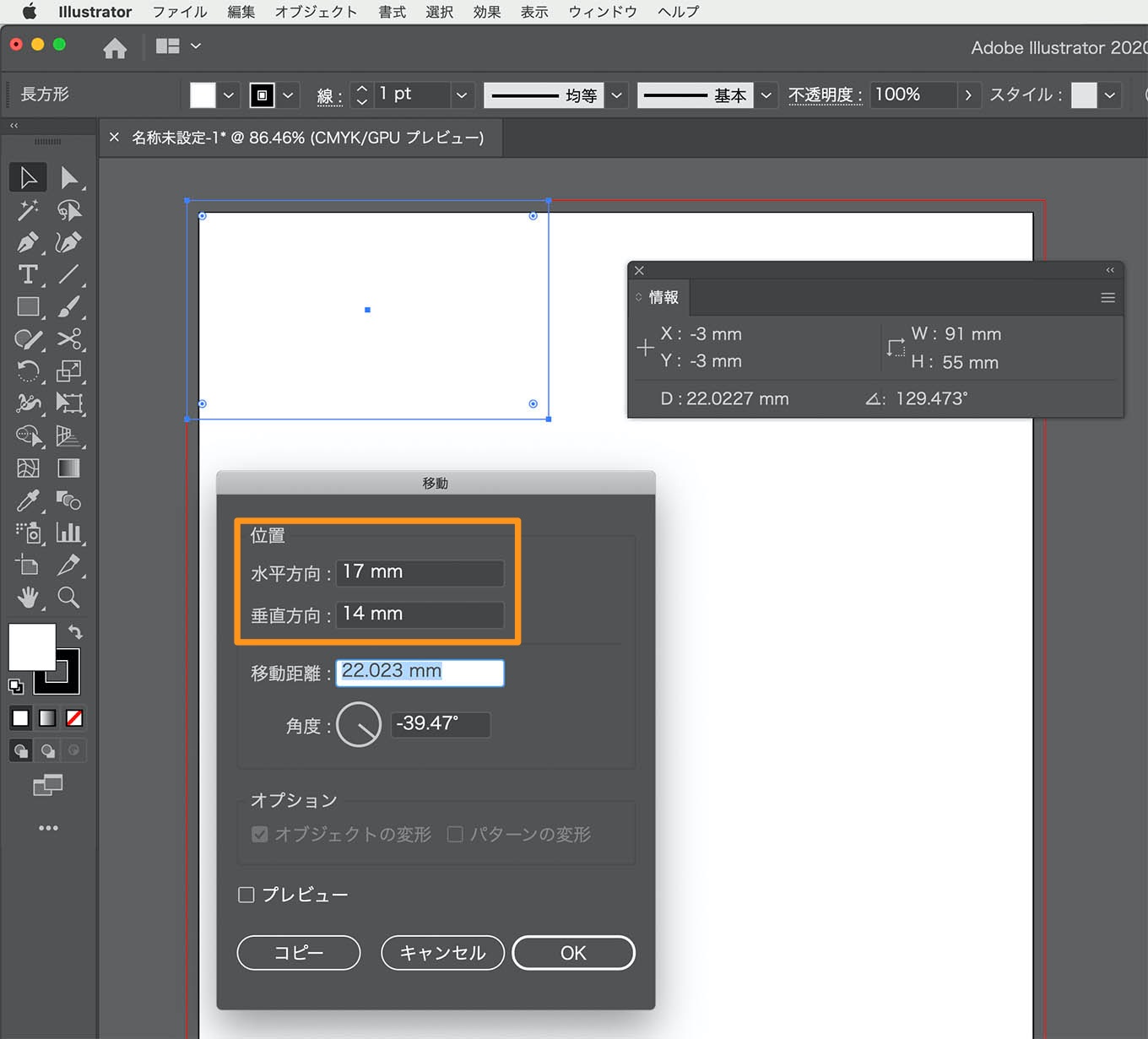This screenshot has height=1039, width=1148.
Task: Click the コピー button
Action: tap(299, 953)
